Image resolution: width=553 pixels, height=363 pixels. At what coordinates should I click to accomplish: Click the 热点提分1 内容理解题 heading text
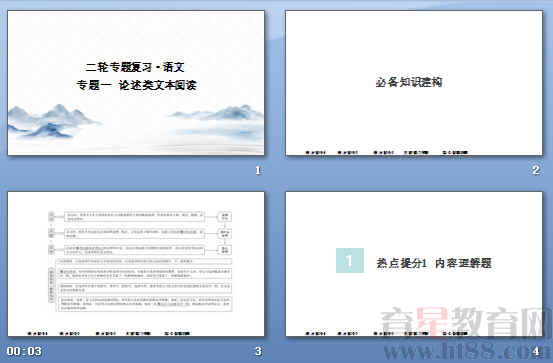[x=434, y=263]
